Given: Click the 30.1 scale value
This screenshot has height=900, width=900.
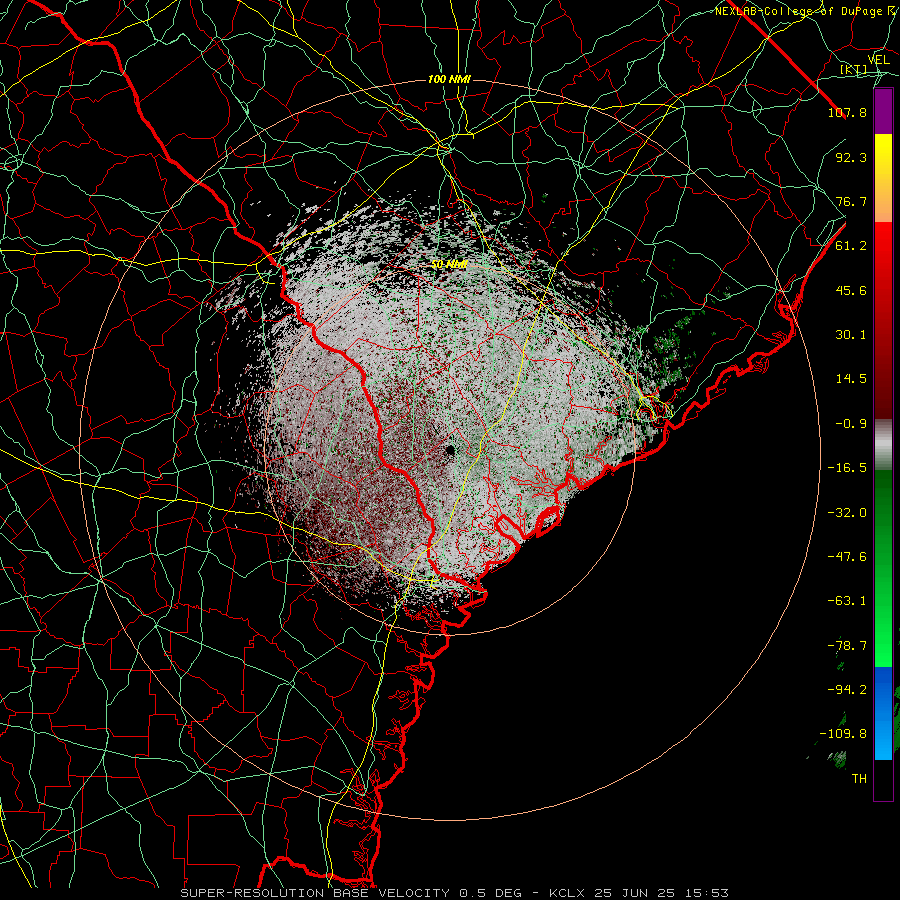Looking at the screenshot, I should tap(851, 335).
